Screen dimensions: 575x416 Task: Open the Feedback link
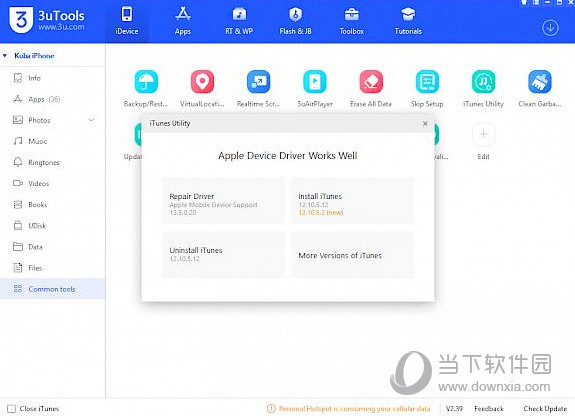(x=489, y=408)
